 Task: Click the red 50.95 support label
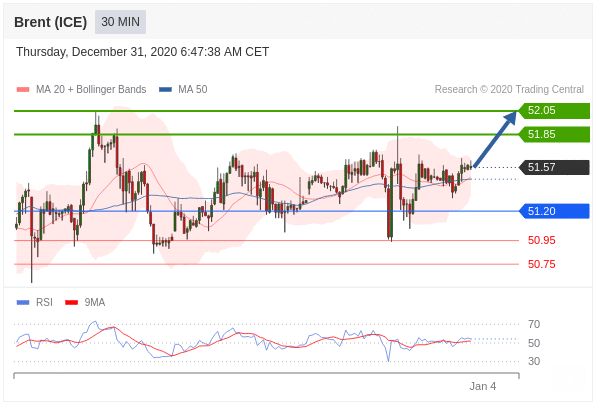(x=541, y=241)
